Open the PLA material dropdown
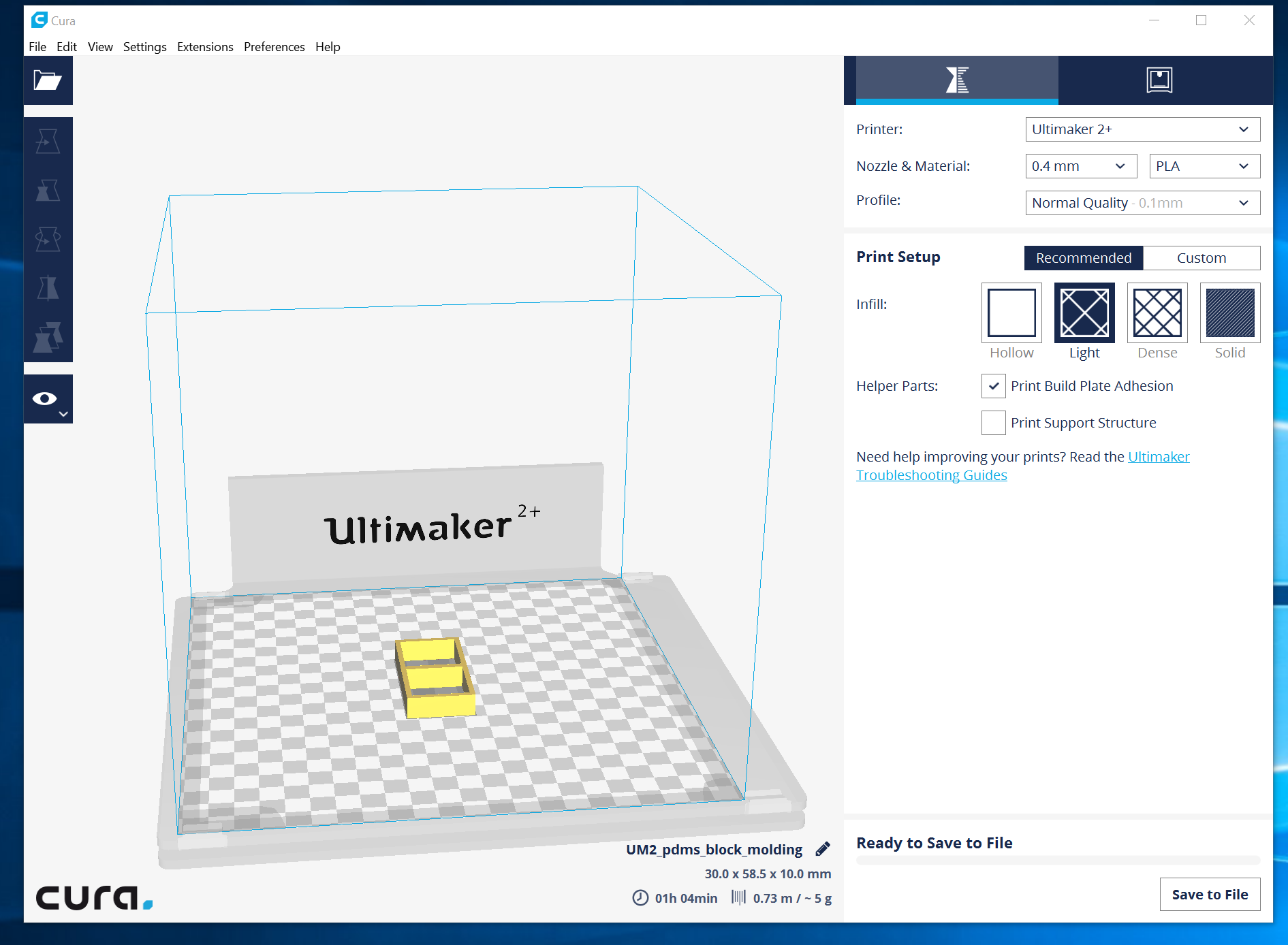Image resolution: width=1288 pixels, height=945 pixels. pos(1205,166)
